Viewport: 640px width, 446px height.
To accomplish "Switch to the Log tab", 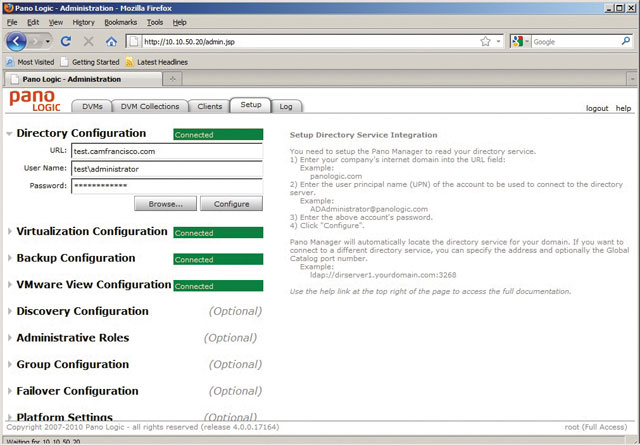I will coord(286,106).
